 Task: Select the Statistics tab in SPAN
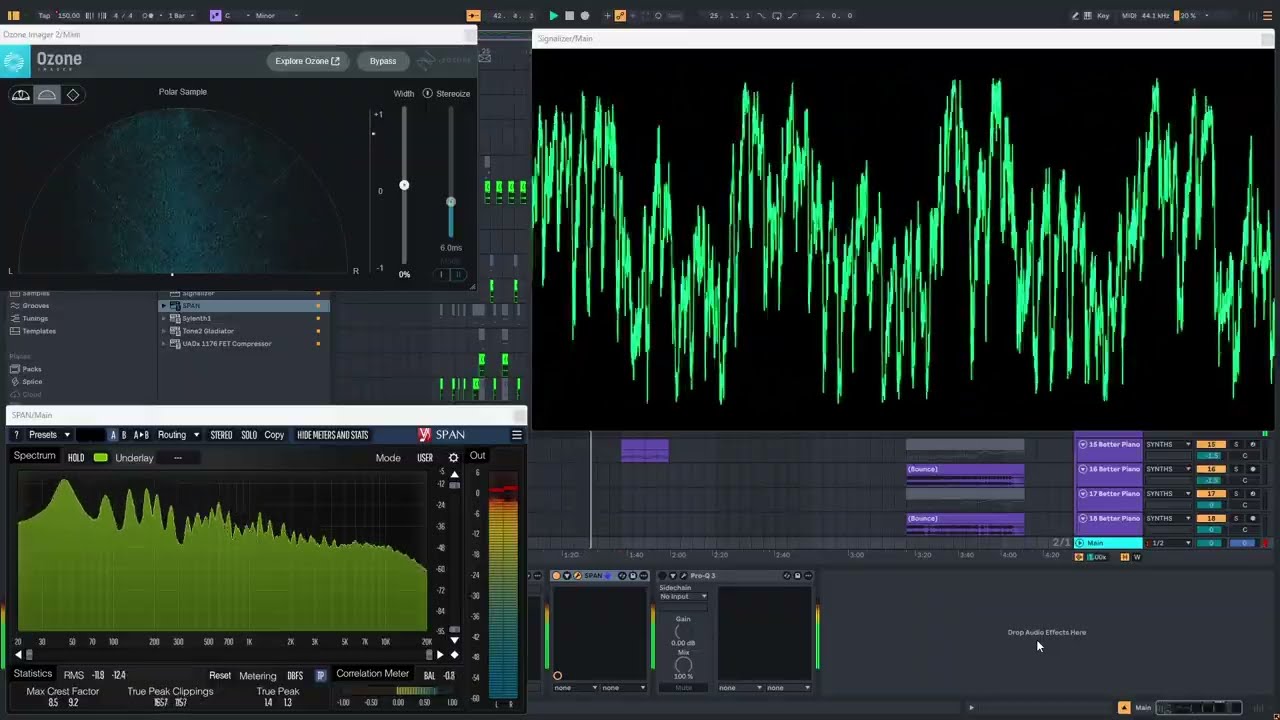(32, 674)
